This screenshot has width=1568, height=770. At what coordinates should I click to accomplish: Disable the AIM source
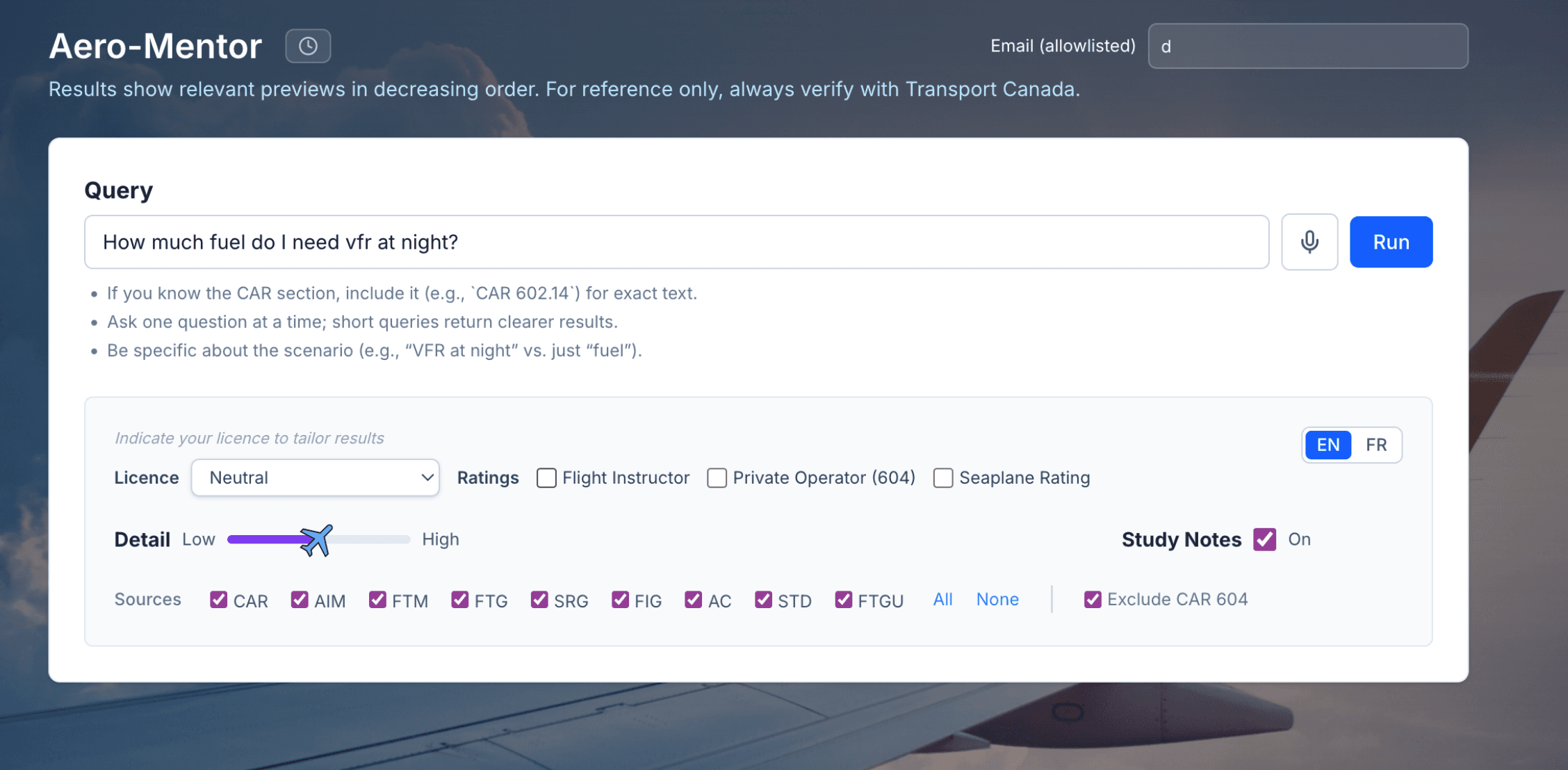coord(300,600)
